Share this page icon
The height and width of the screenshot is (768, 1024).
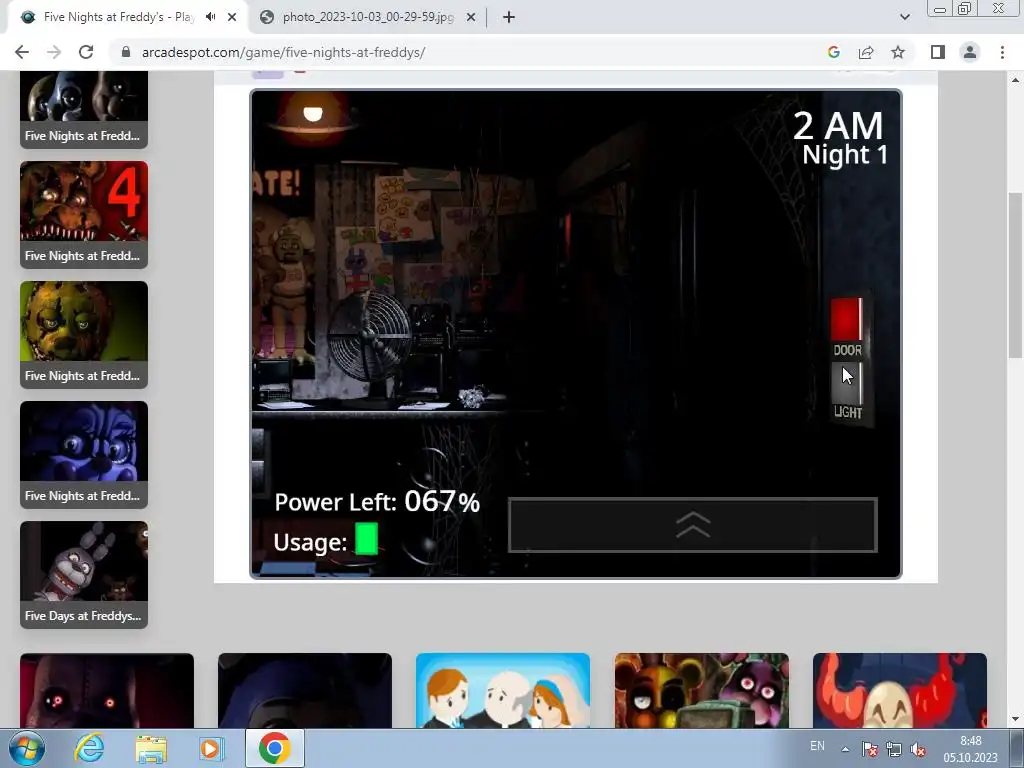pyautogui.click(x=866, y=52)
